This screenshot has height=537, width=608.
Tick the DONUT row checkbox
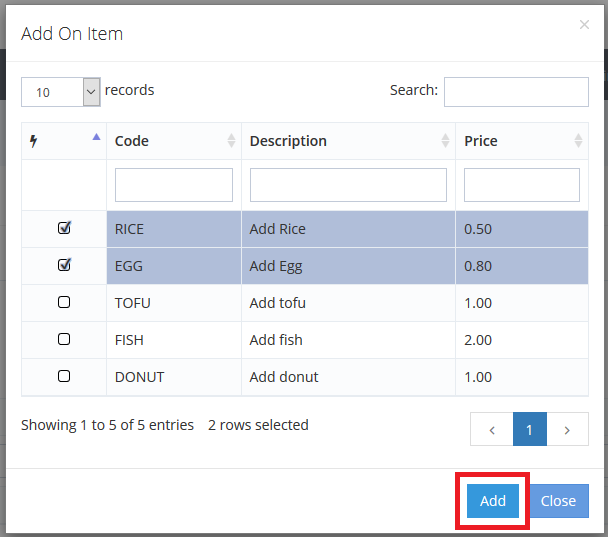click(64, 376)
